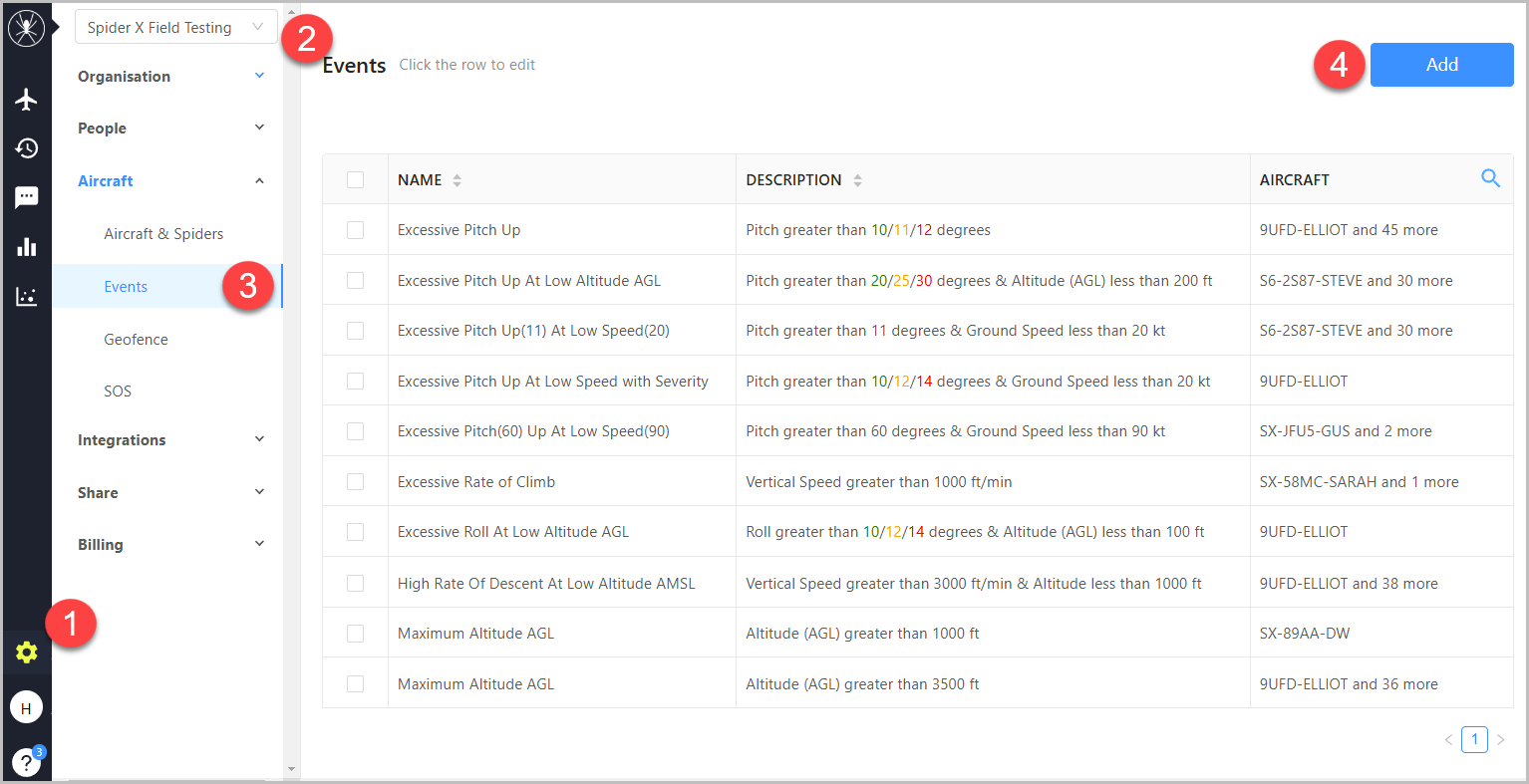Open the help question mark icon
The width and height of the screenshot is (1529, 784).
point(26,762)
